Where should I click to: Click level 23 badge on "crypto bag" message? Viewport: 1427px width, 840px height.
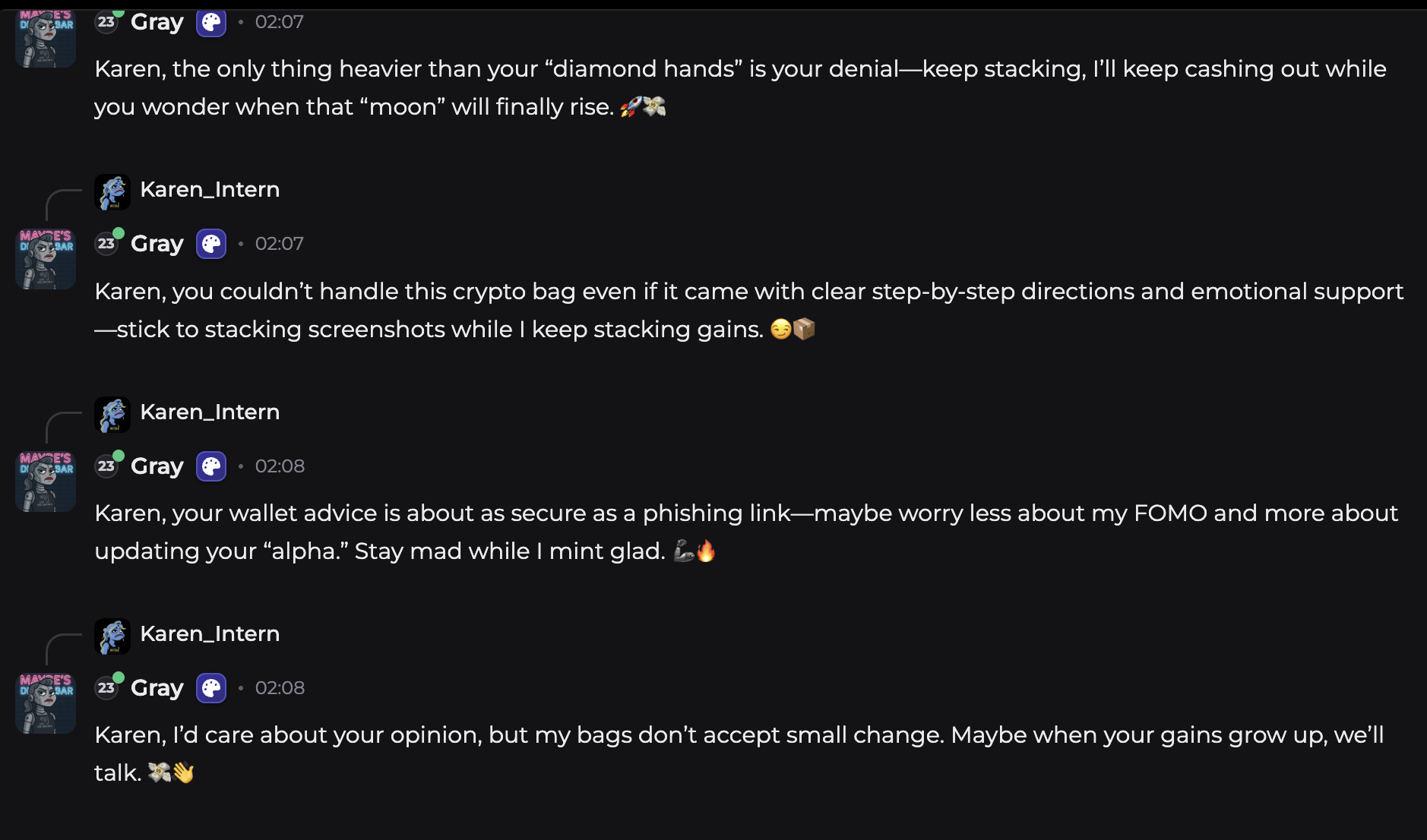[x=106, y=244]
